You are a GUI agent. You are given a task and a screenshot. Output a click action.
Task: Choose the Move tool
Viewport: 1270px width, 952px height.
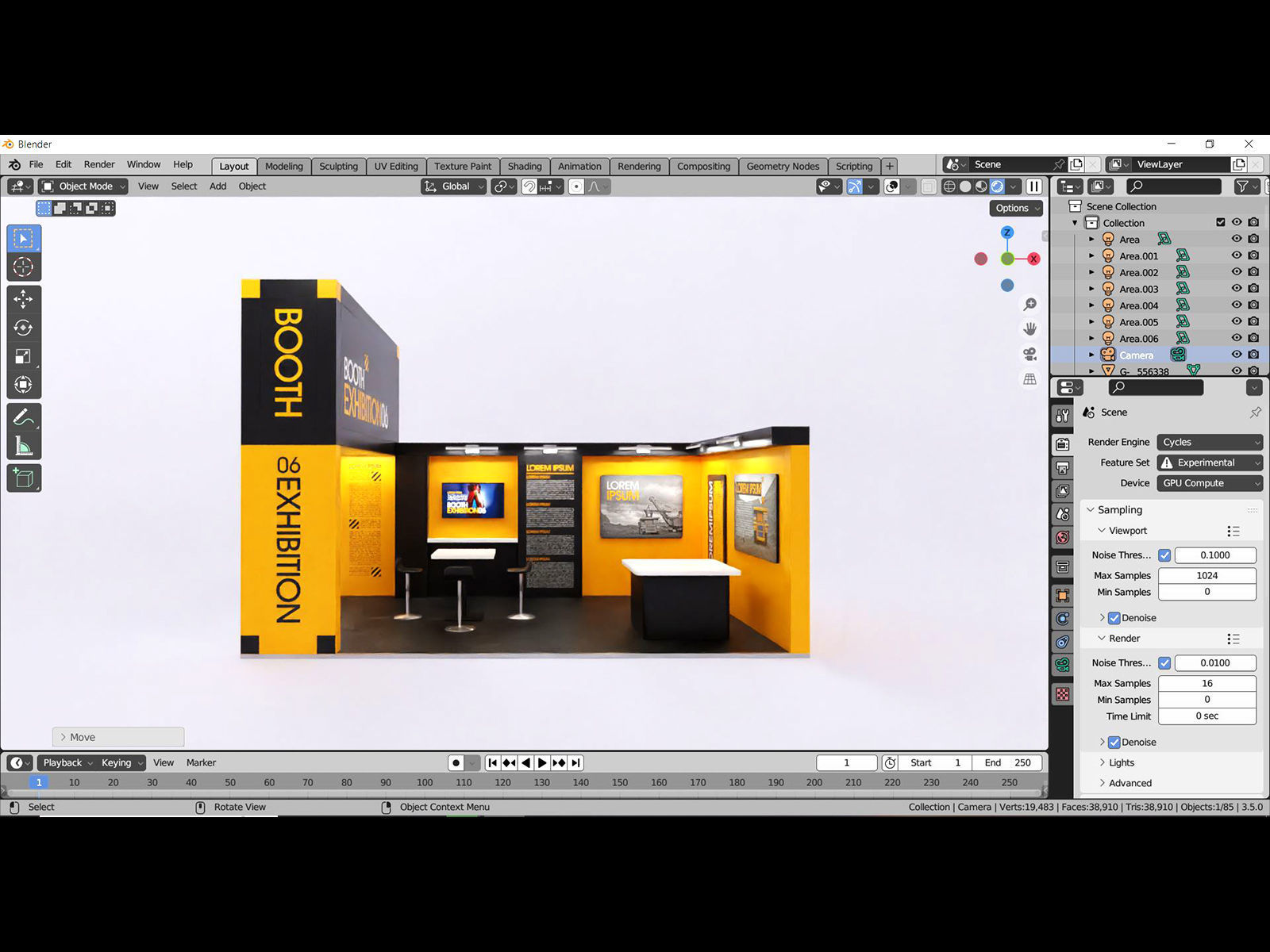(x=24, y=299)
